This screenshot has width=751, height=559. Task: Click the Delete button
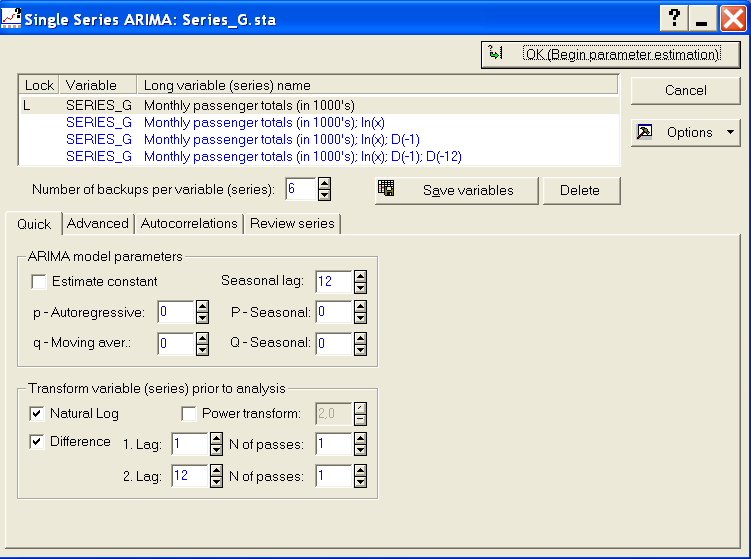[x=580, y=190]
